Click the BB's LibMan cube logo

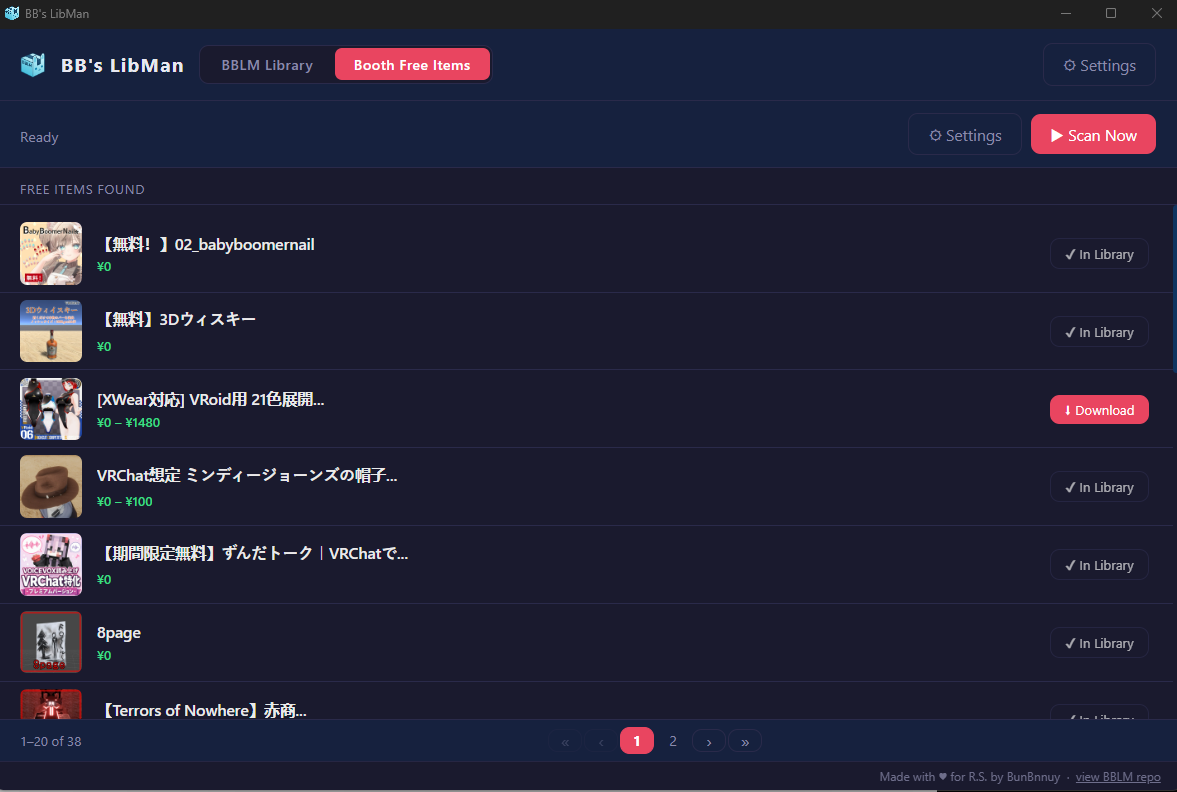pos(32,65)
